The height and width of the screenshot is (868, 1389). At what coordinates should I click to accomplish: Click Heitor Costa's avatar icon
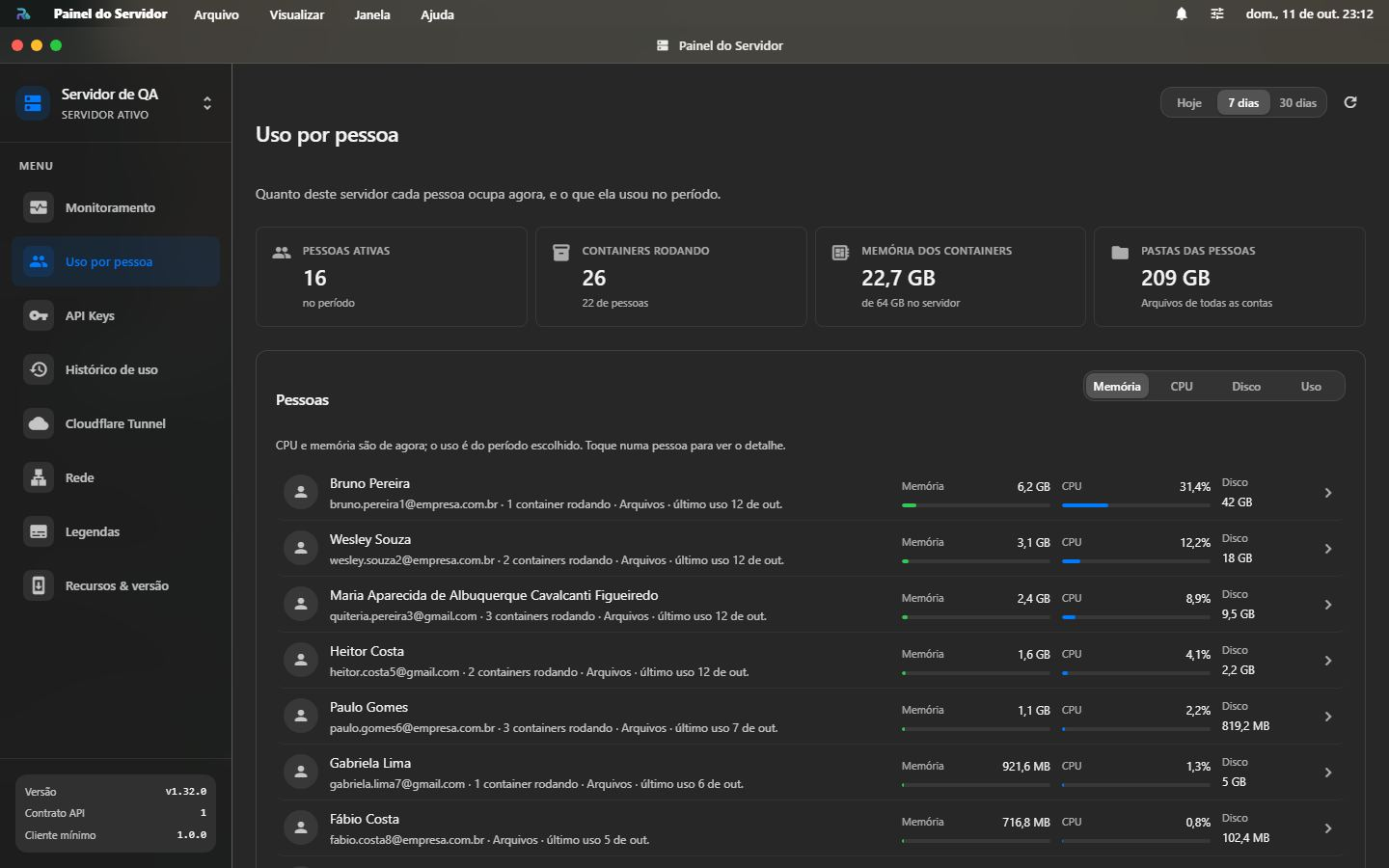301,660
